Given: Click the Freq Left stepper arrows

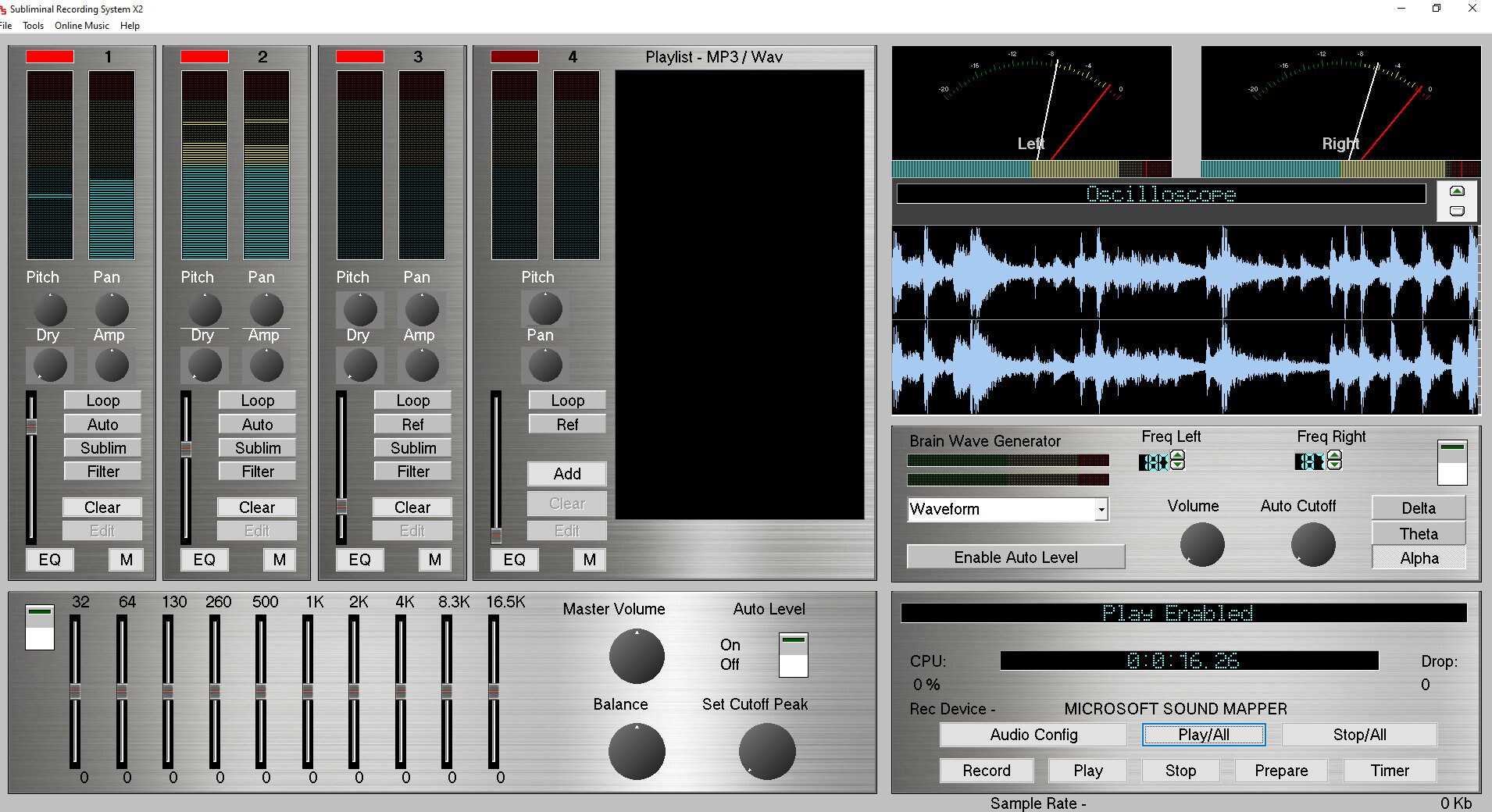Looking at the screenshot, I should [x=1177, y=461].
